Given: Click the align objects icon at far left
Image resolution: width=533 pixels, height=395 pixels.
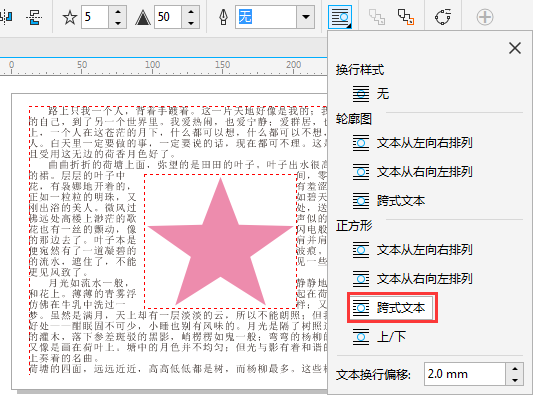Looking at the screenshot, I should [x=6, y=17].
